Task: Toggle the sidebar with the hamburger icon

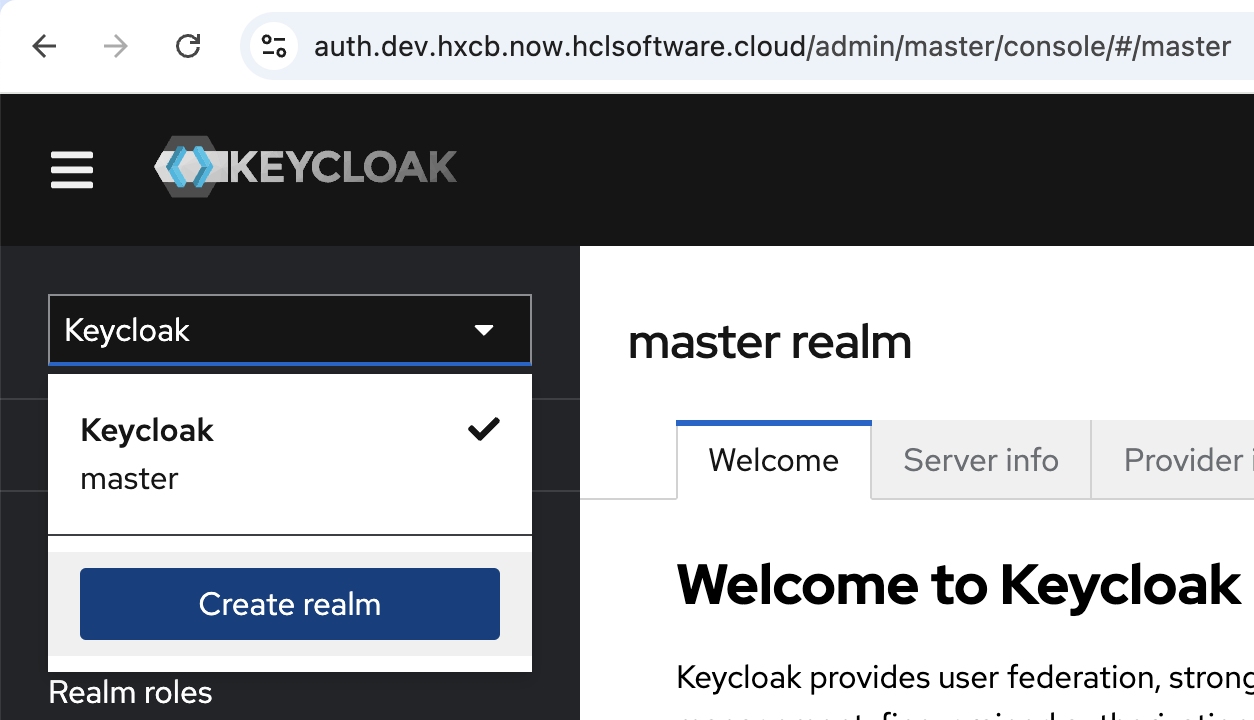Action: [x=72, y=170]
